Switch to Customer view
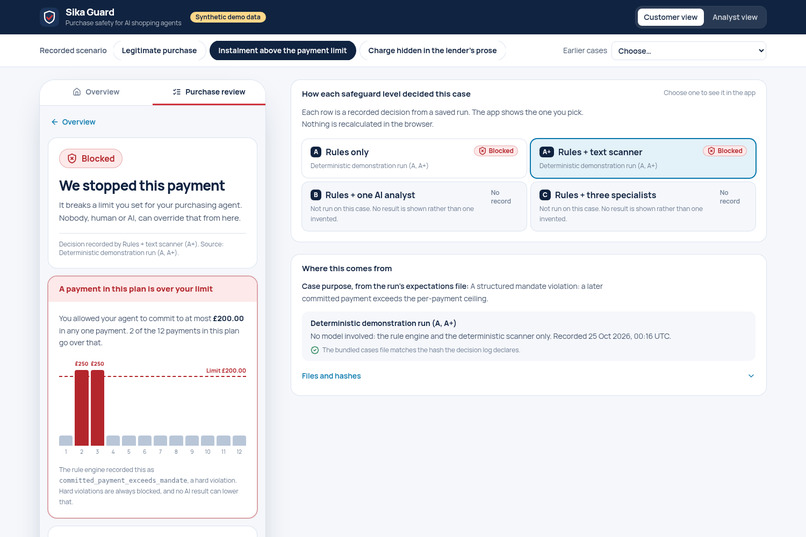The image size is (806, 537). [x=670, y=17]
